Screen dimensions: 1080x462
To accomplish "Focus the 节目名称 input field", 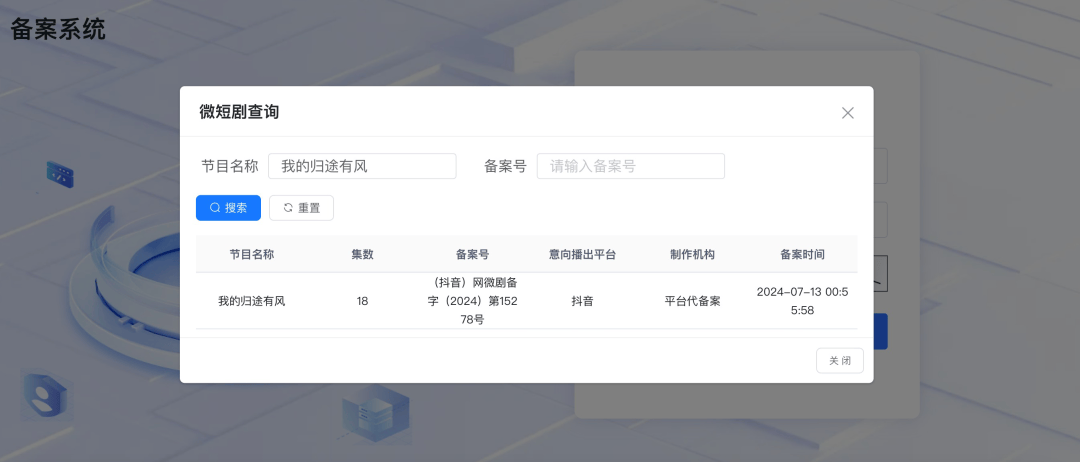I will pyautogui.click(x=361, y=166).
